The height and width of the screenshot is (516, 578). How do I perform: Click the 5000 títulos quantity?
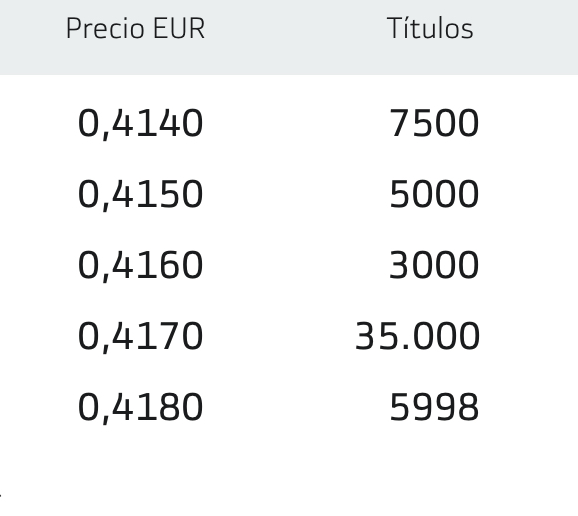[x=434, y=195]
